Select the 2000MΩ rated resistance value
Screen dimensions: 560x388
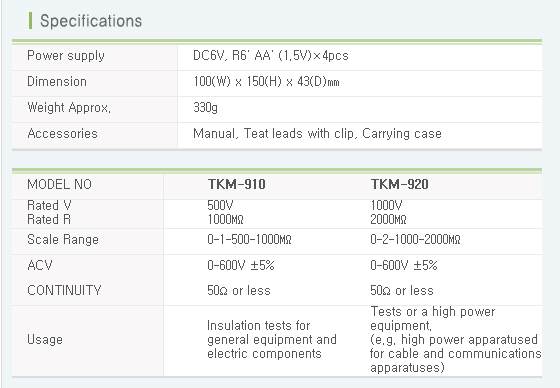pos(388,219)
